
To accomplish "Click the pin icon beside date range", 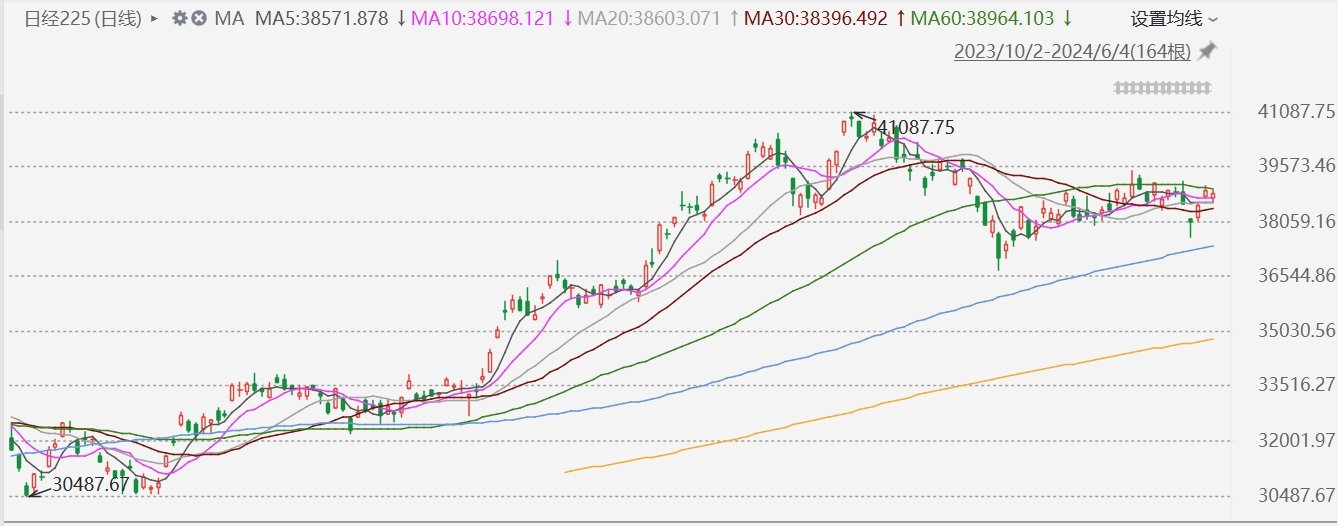I will click(x=1207, y=50).
